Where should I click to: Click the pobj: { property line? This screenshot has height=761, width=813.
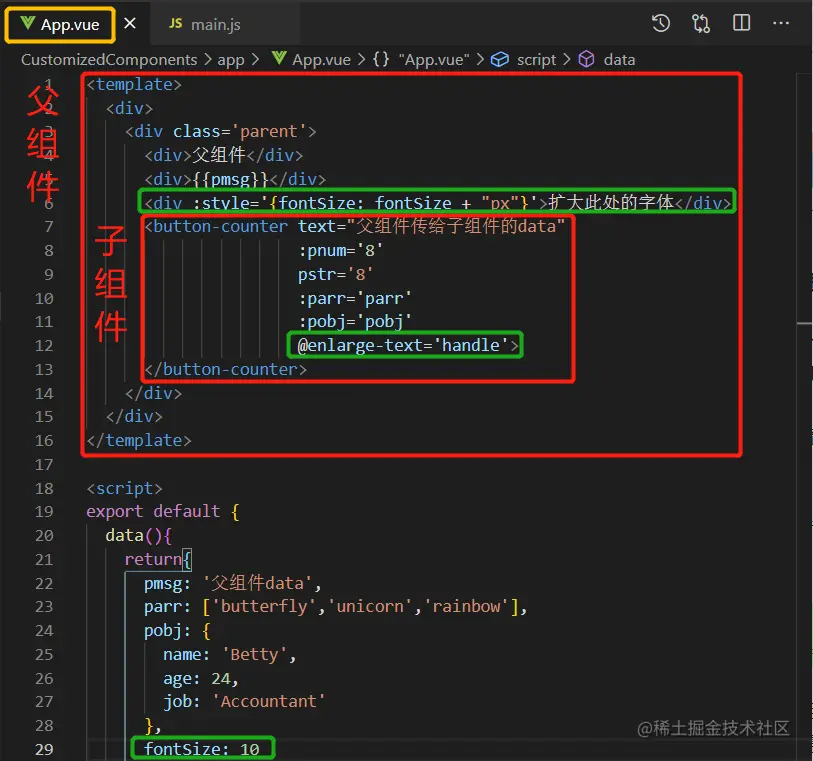point(177,631)
